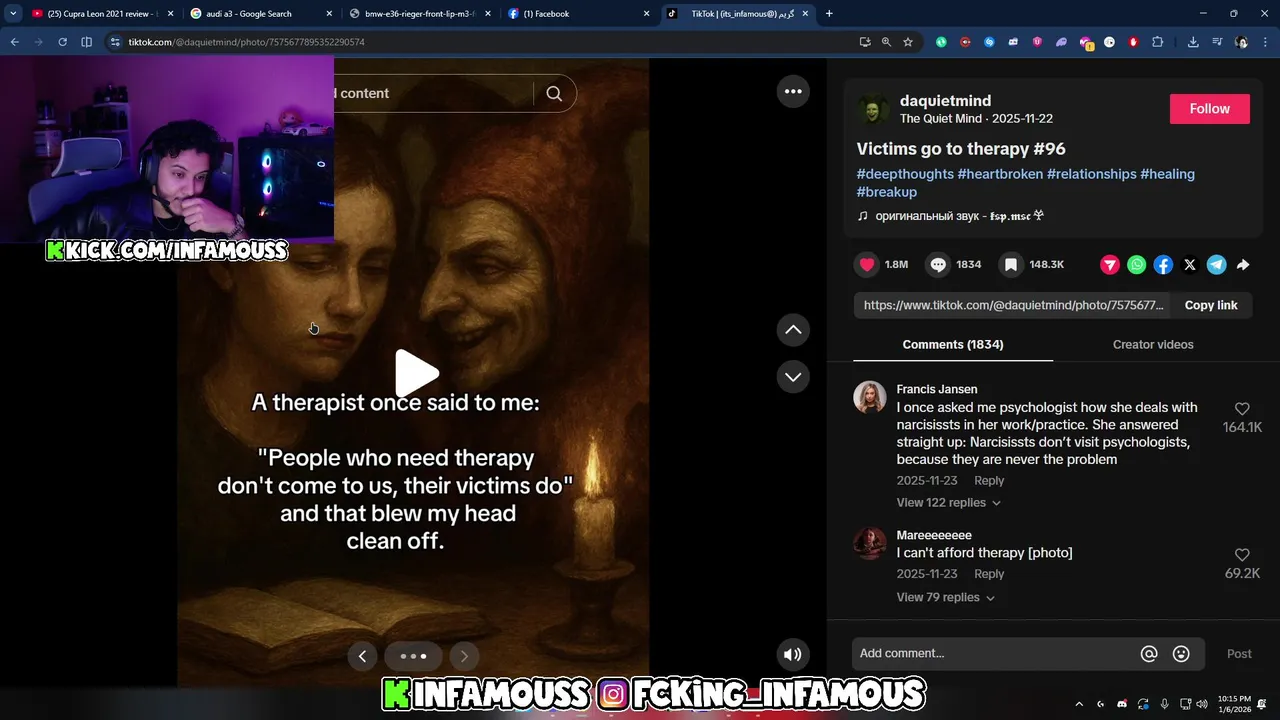Click the slide pagination dots
Viewport: 1280px width, 720px height.
tap(413, 656)
